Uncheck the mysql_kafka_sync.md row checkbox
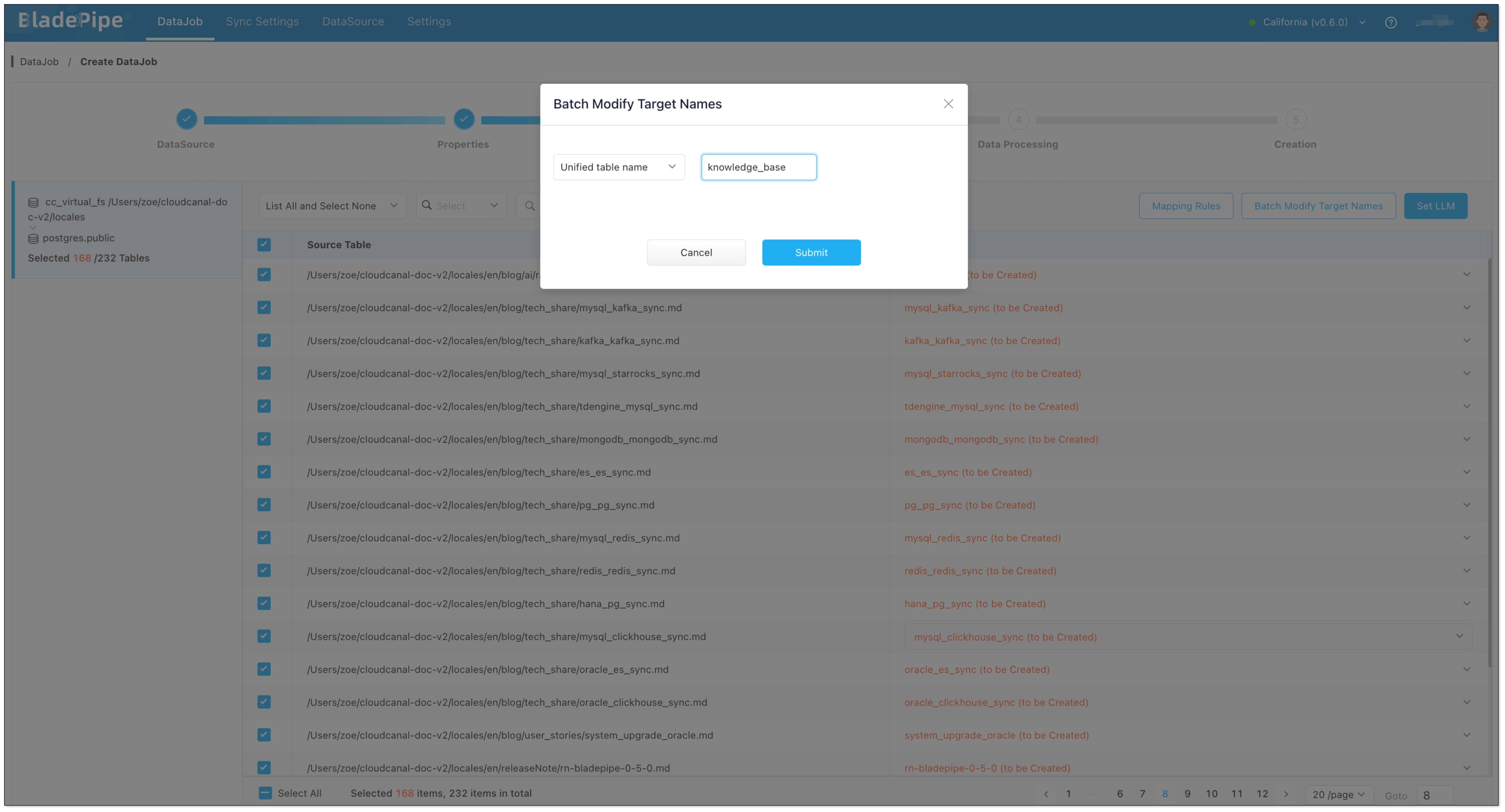Image resolution: width=1505 pixels, height=812 pixels. (264, 307)
